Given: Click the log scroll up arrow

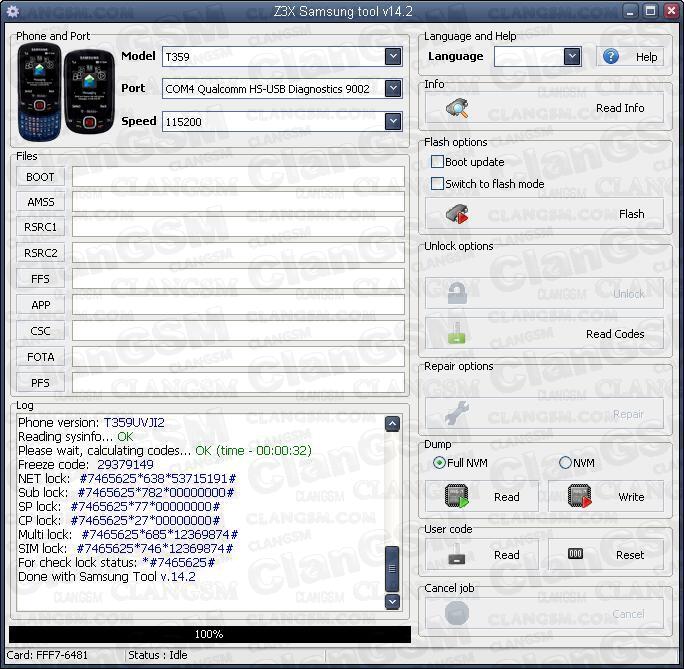Looking at the screenshot, I should [x=392, y=423].
